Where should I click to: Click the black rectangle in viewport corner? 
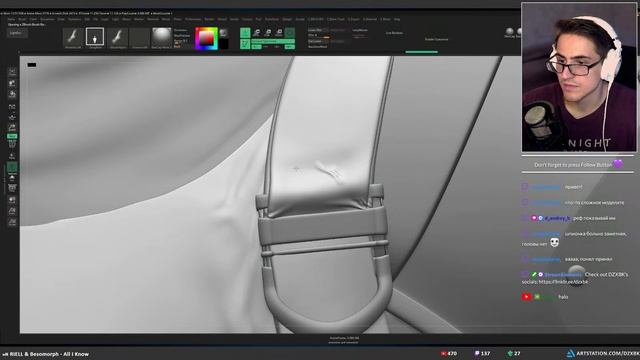pos(32,64)
